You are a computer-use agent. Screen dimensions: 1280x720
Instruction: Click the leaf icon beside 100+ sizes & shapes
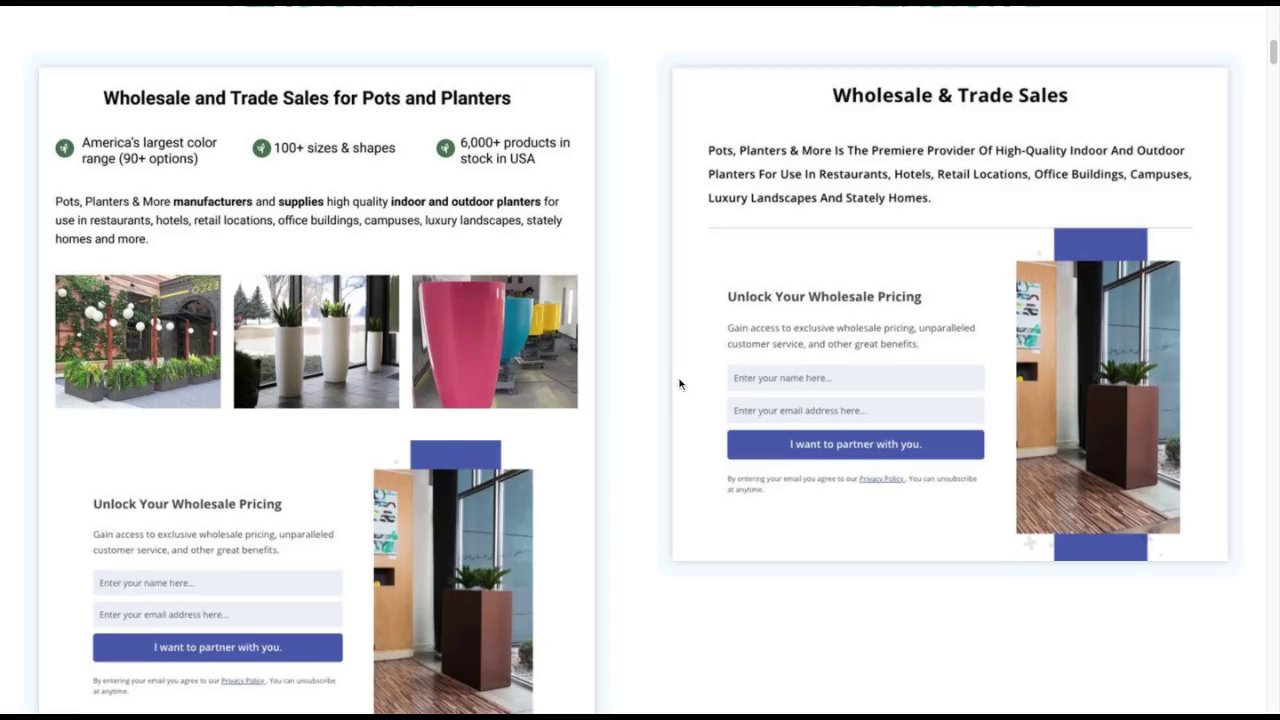click(262, 148)
